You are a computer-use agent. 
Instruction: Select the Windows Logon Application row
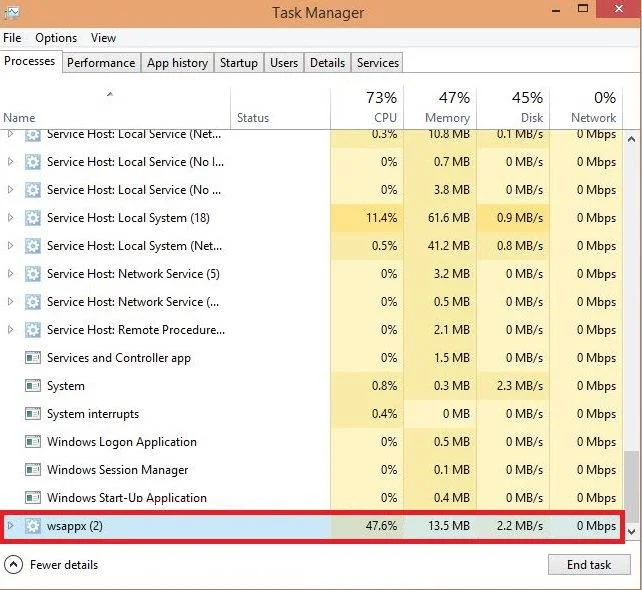311,442
